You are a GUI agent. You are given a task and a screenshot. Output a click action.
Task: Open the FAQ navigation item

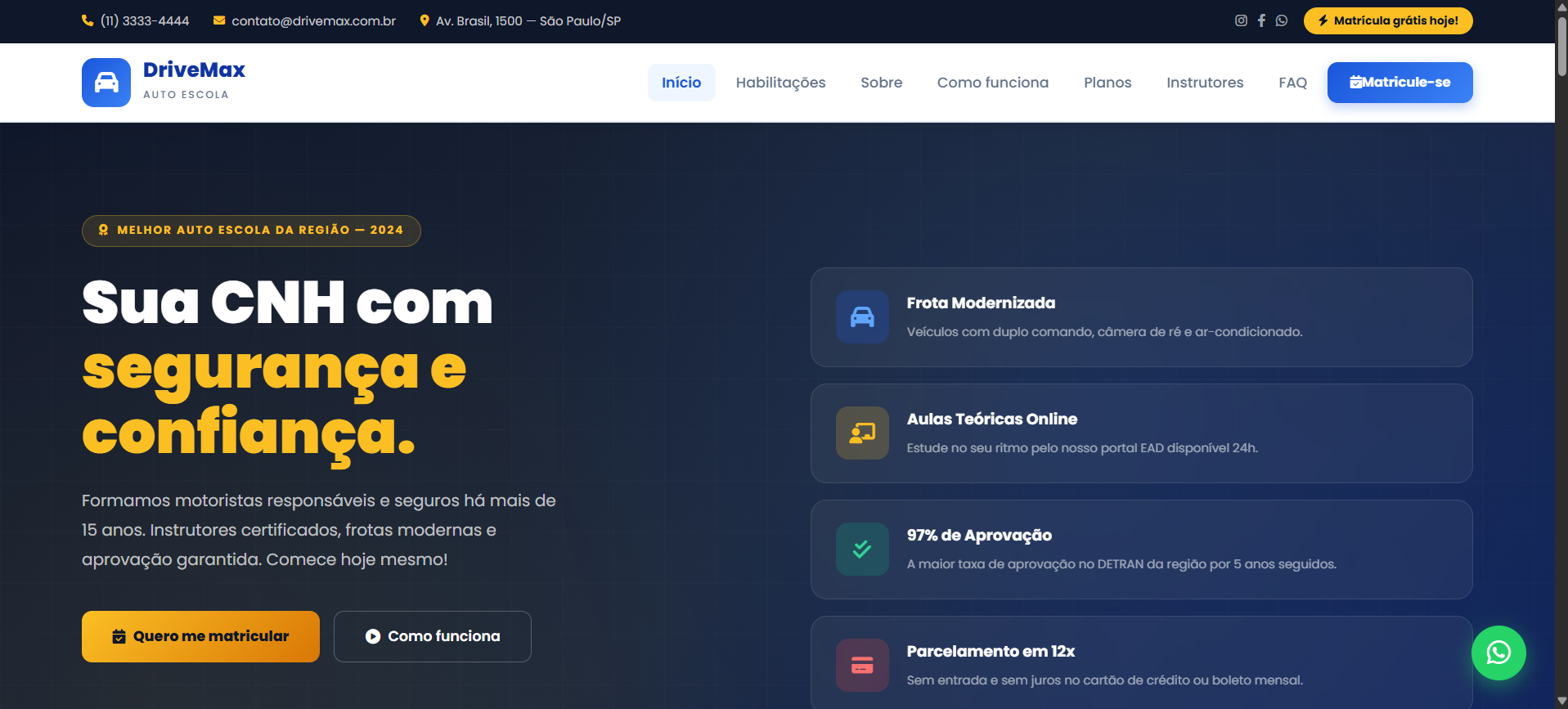[1292, 83]
